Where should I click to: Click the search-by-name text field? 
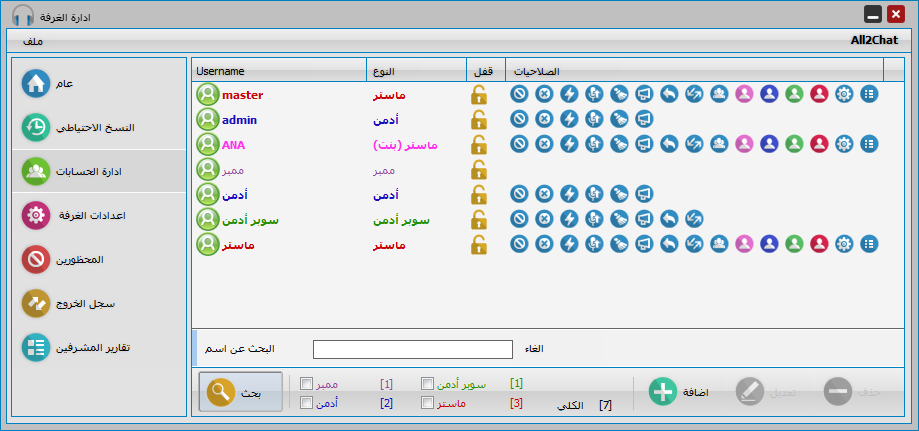(x=411, y=349)
